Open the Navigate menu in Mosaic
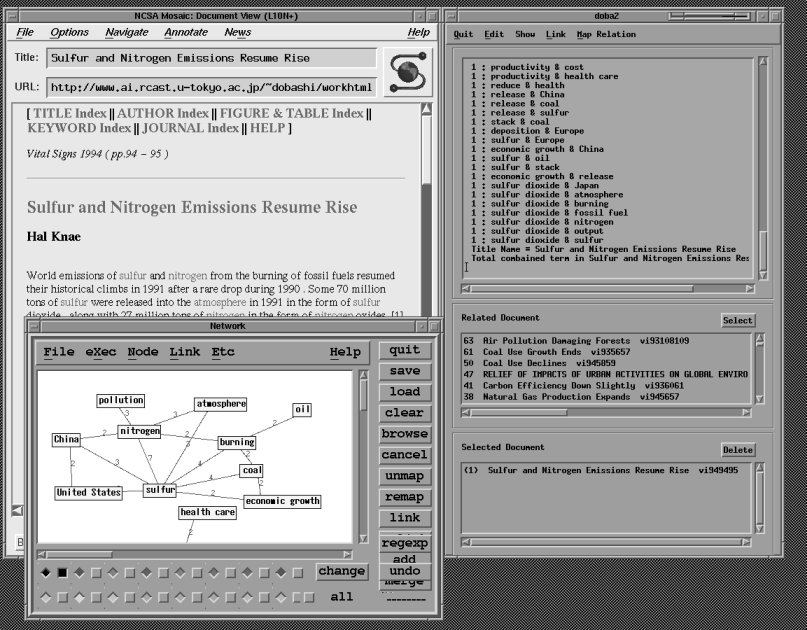Screen dimensions: 807x630 [x=126, y=32]
